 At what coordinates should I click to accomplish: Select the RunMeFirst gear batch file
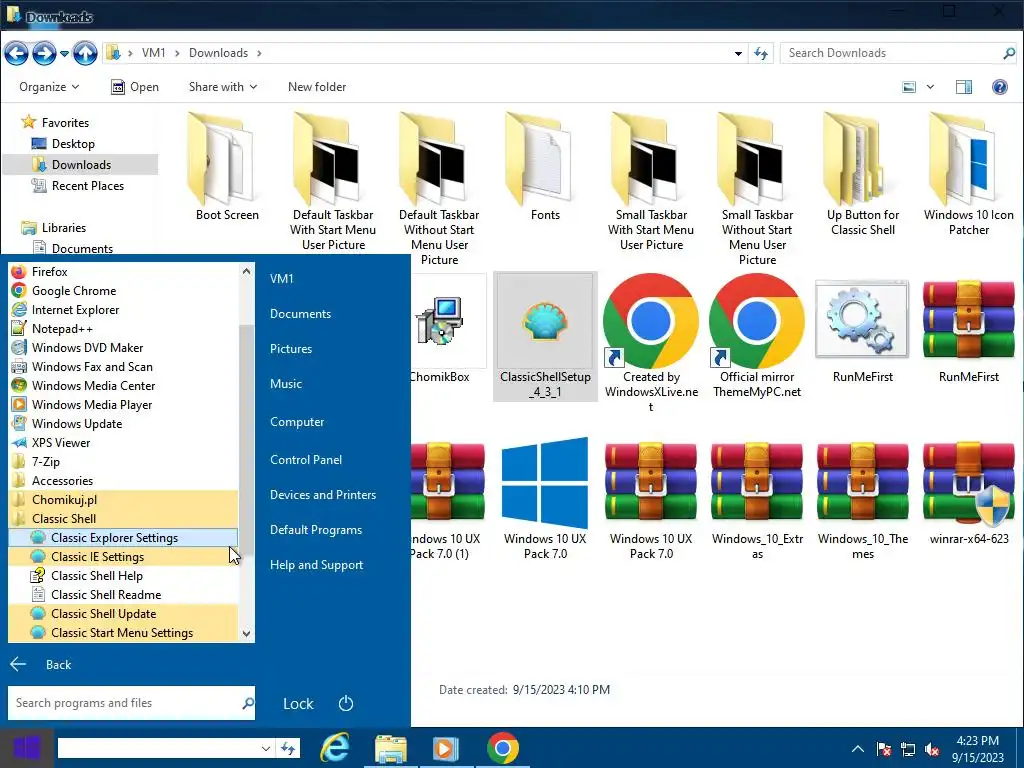[863, 330]
